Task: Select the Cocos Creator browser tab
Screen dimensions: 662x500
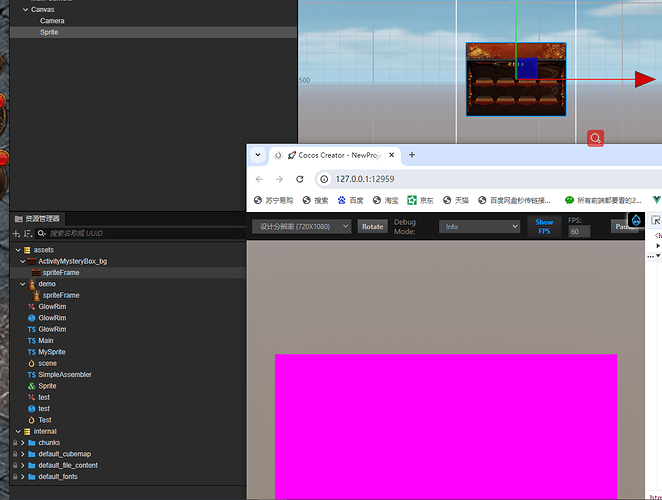Action: (334, 155)
